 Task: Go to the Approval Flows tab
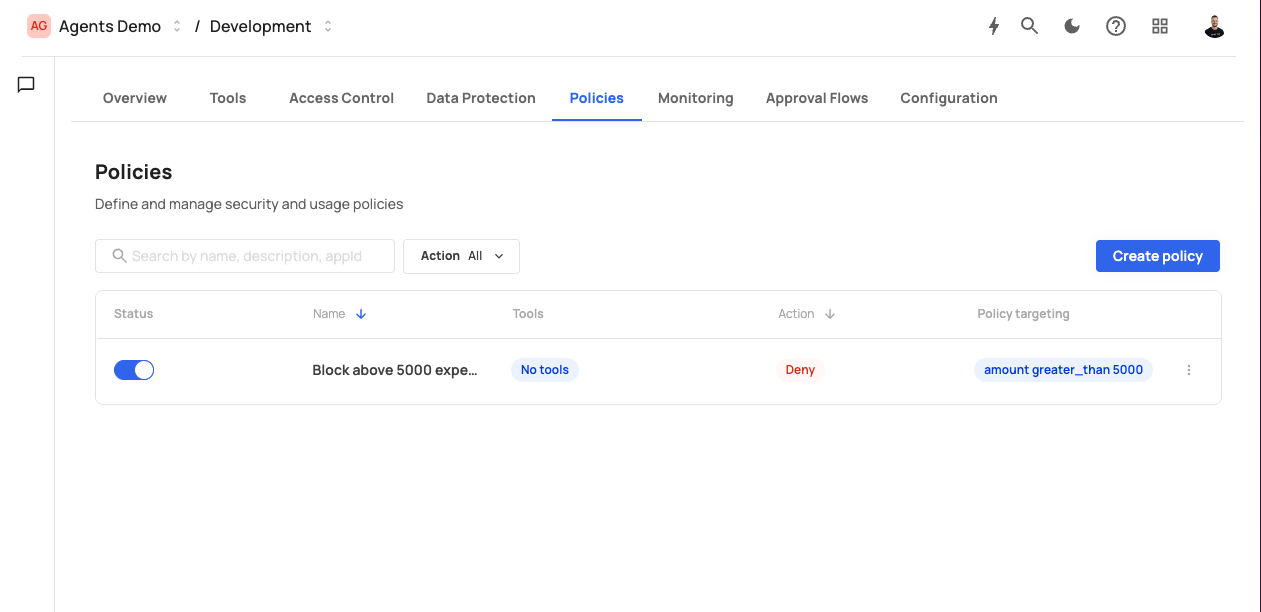coord(816,98)
